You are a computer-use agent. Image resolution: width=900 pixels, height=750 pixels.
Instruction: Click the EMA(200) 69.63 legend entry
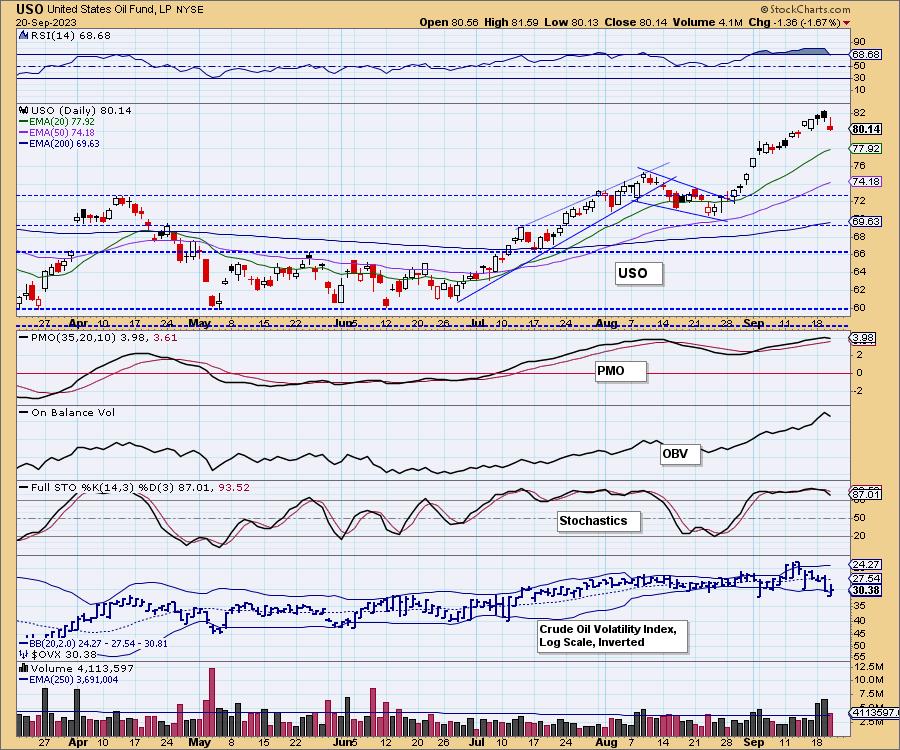click(x=59, y=143)
